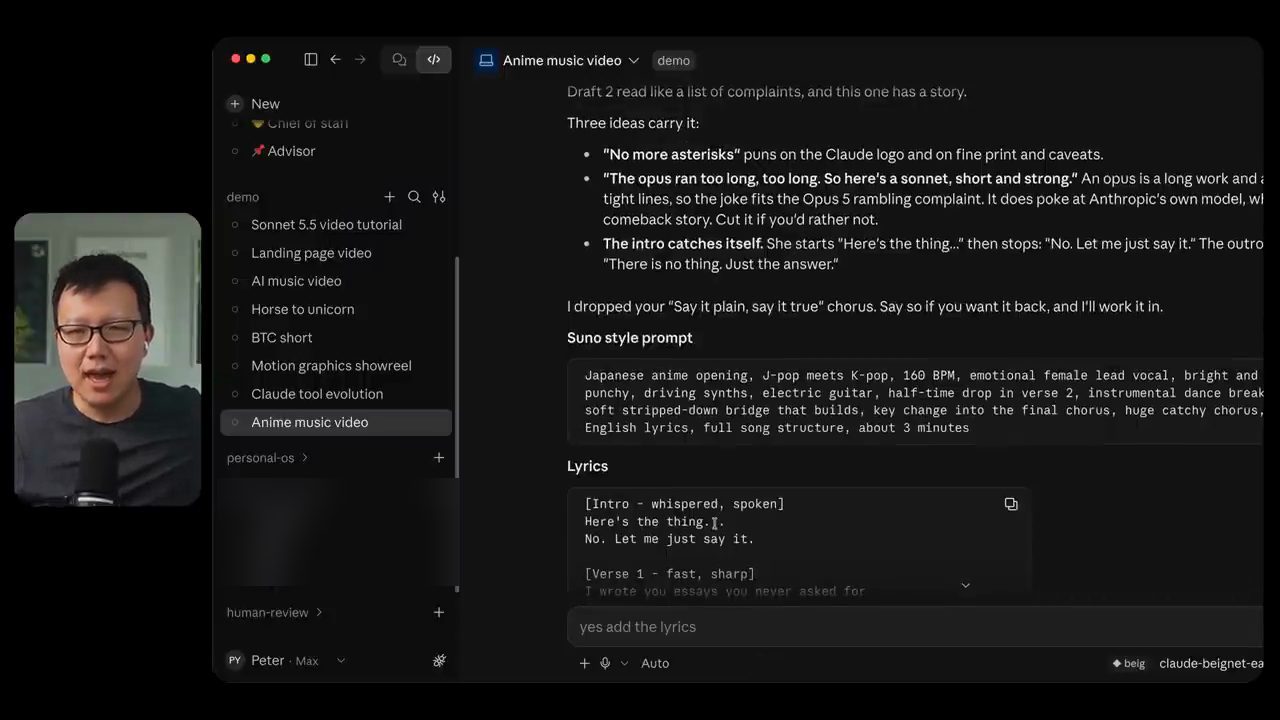Toggle the sidebar panel icon
Image resolution: width=1280 pixels, height=720 pixels.
(x=311, y=60)
